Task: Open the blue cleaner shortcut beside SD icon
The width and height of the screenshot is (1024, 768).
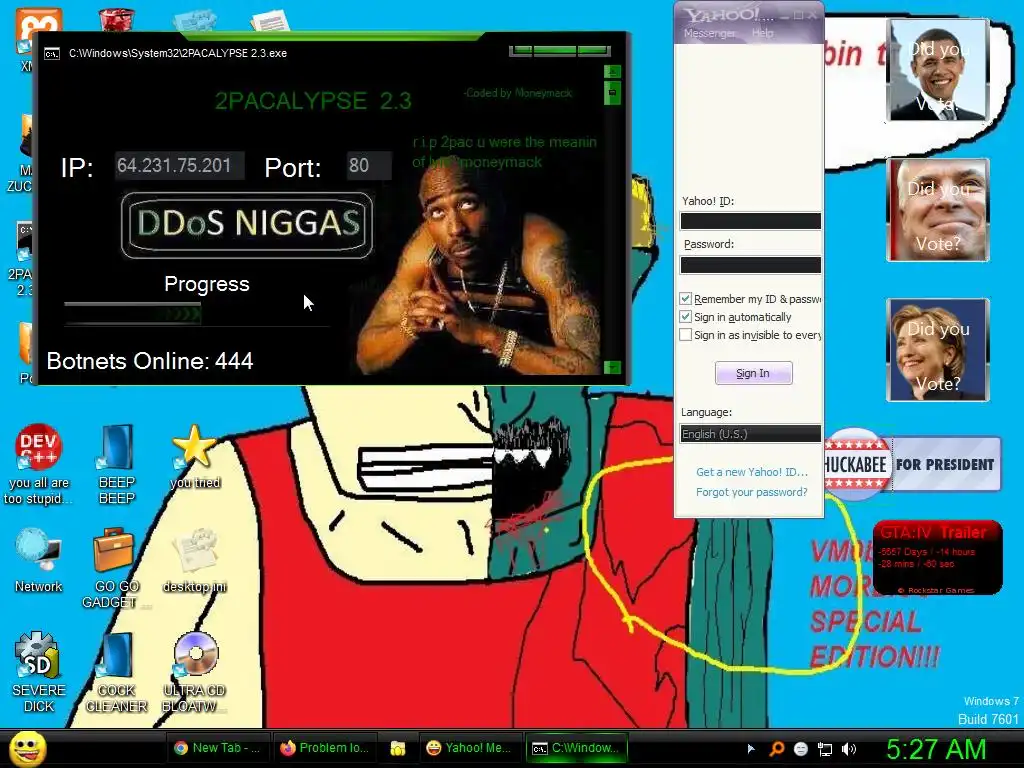Action: pyautogui.click(x=116, y=655)
